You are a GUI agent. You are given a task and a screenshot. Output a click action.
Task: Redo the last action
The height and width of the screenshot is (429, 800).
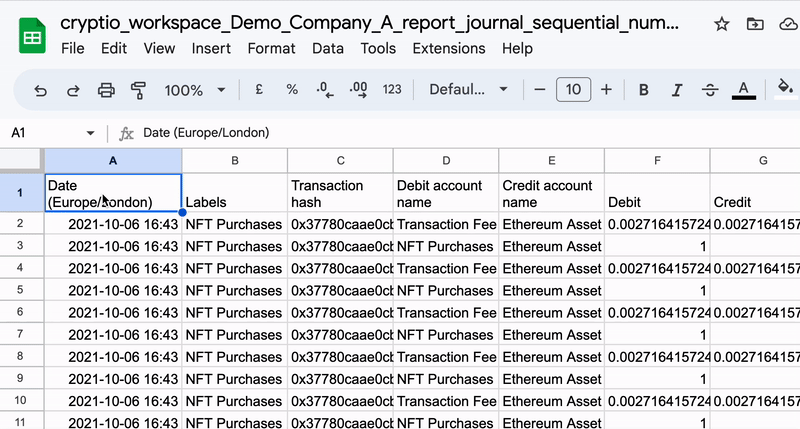click(73, 90)
